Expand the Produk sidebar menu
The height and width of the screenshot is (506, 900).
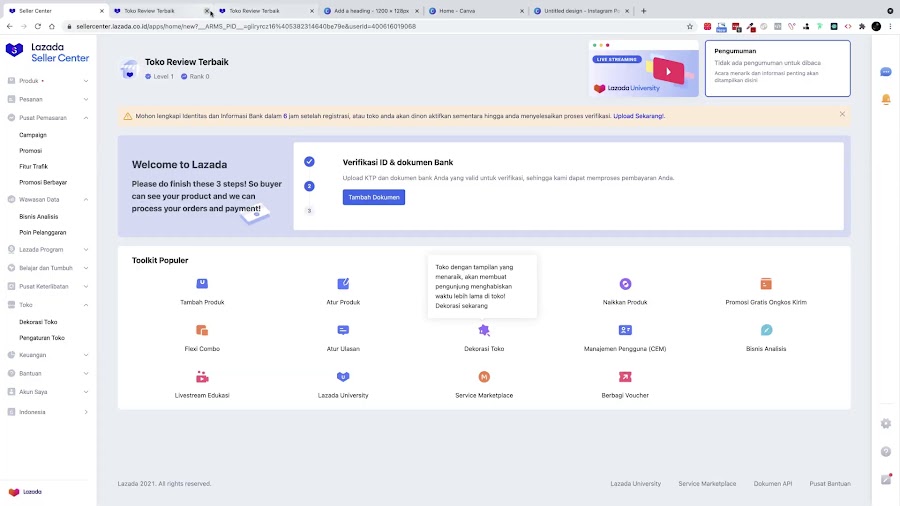coord(48,81)
